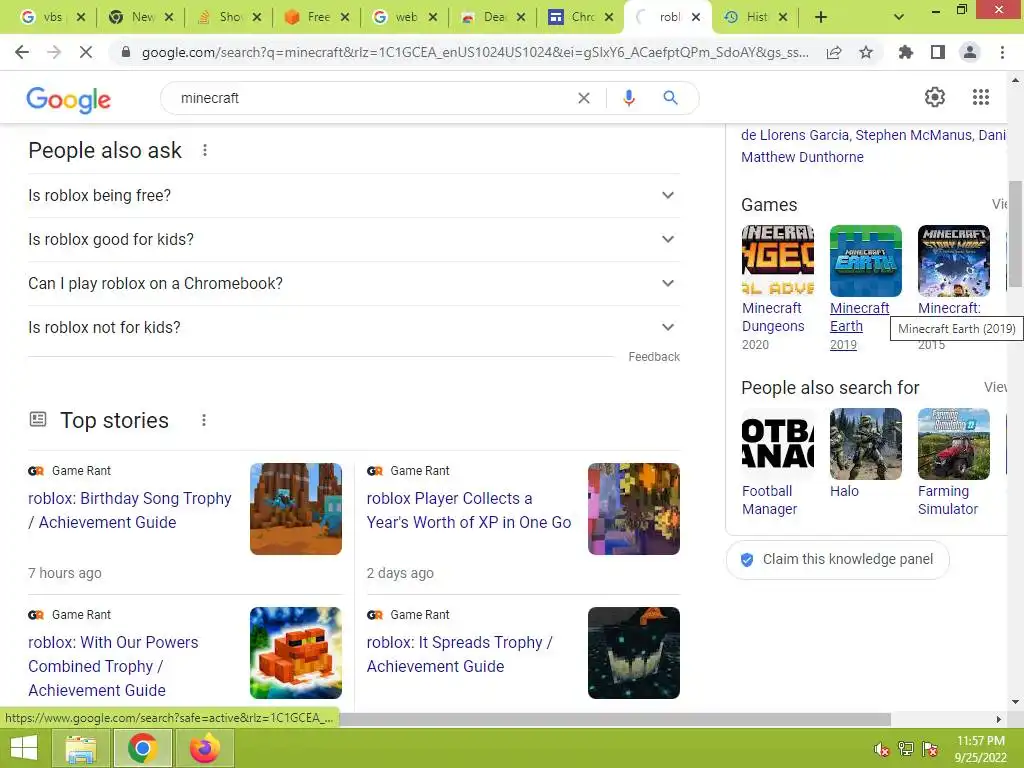Open People also ask options menu
Screen dimensions: 1024x768
coord(204,150)
